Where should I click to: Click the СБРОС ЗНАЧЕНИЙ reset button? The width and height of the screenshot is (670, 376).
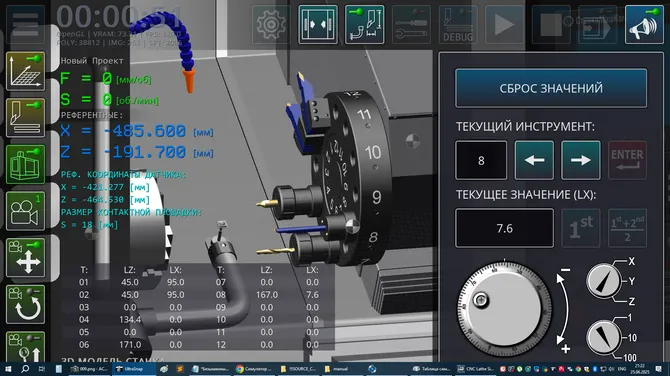(551, 88)
